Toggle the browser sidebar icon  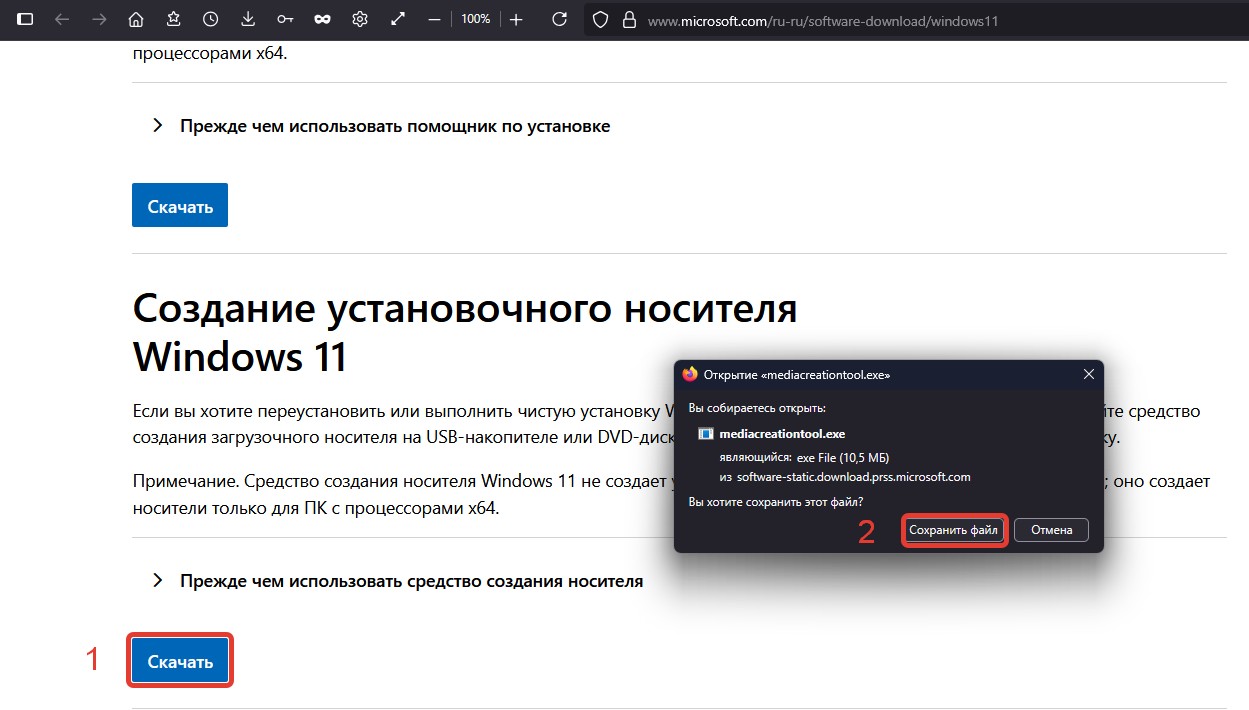point(26,19)
